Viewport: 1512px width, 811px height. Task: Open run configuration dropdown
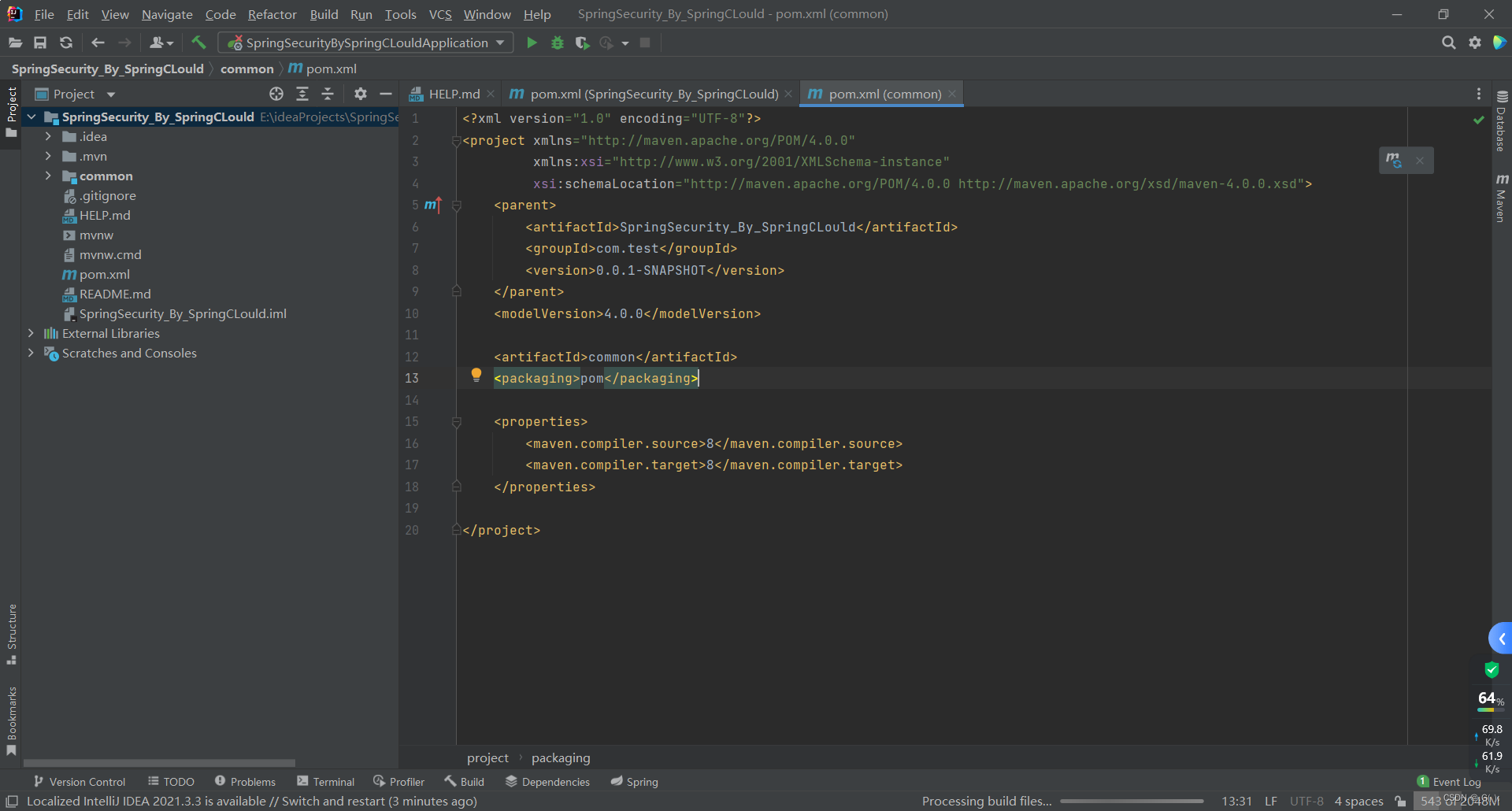coord(365,43)
